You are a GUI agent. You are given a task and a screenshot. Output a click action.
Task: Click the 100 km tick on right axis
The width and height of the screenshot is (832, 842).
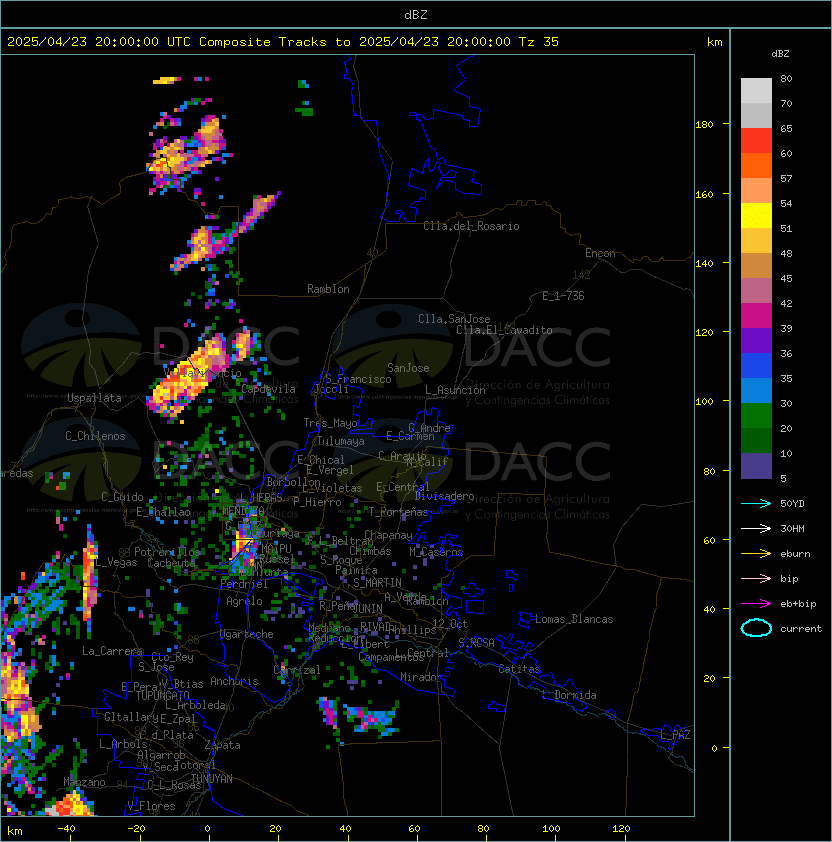click(704, 402)
